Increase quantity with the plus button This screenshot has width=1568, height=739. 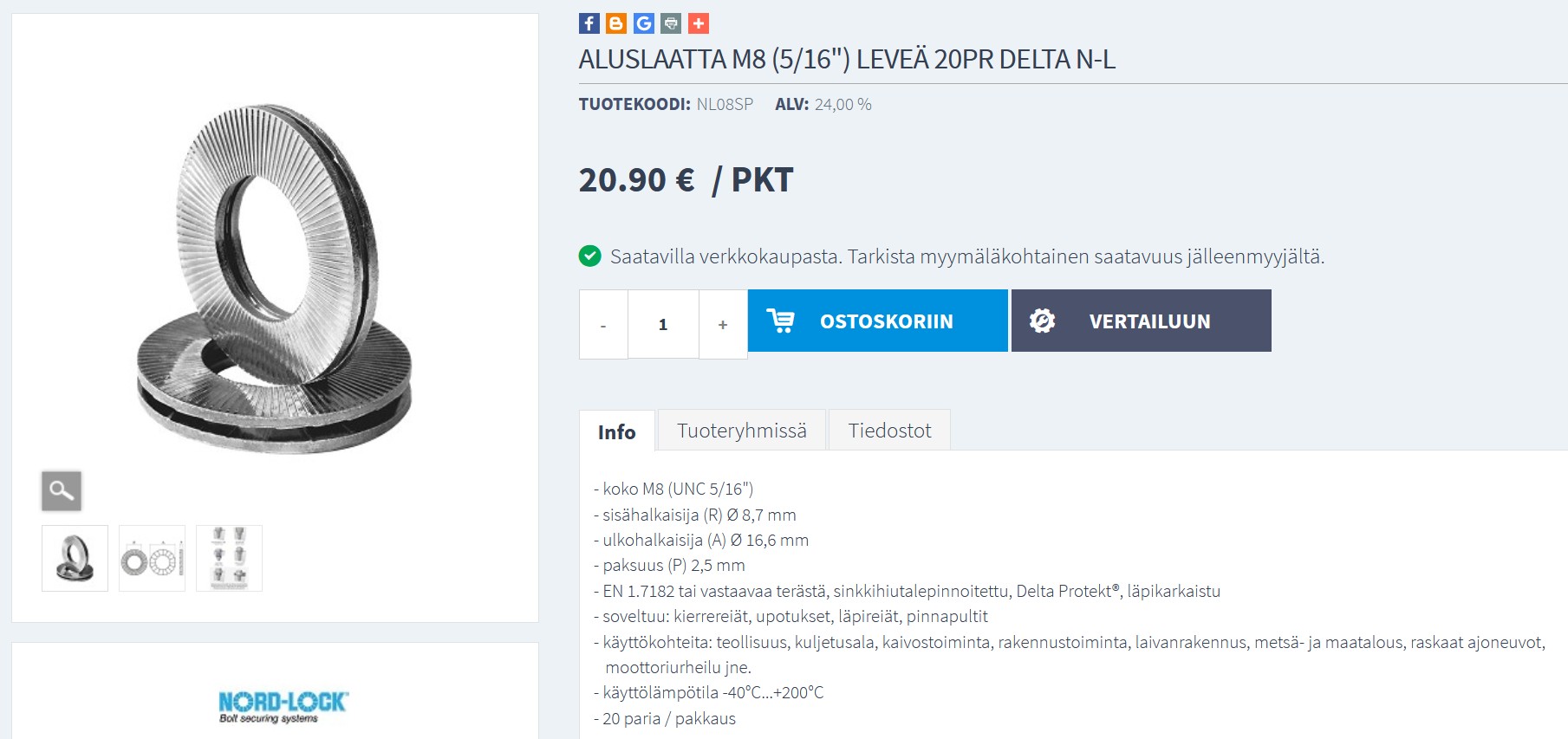tap(723, 325)
